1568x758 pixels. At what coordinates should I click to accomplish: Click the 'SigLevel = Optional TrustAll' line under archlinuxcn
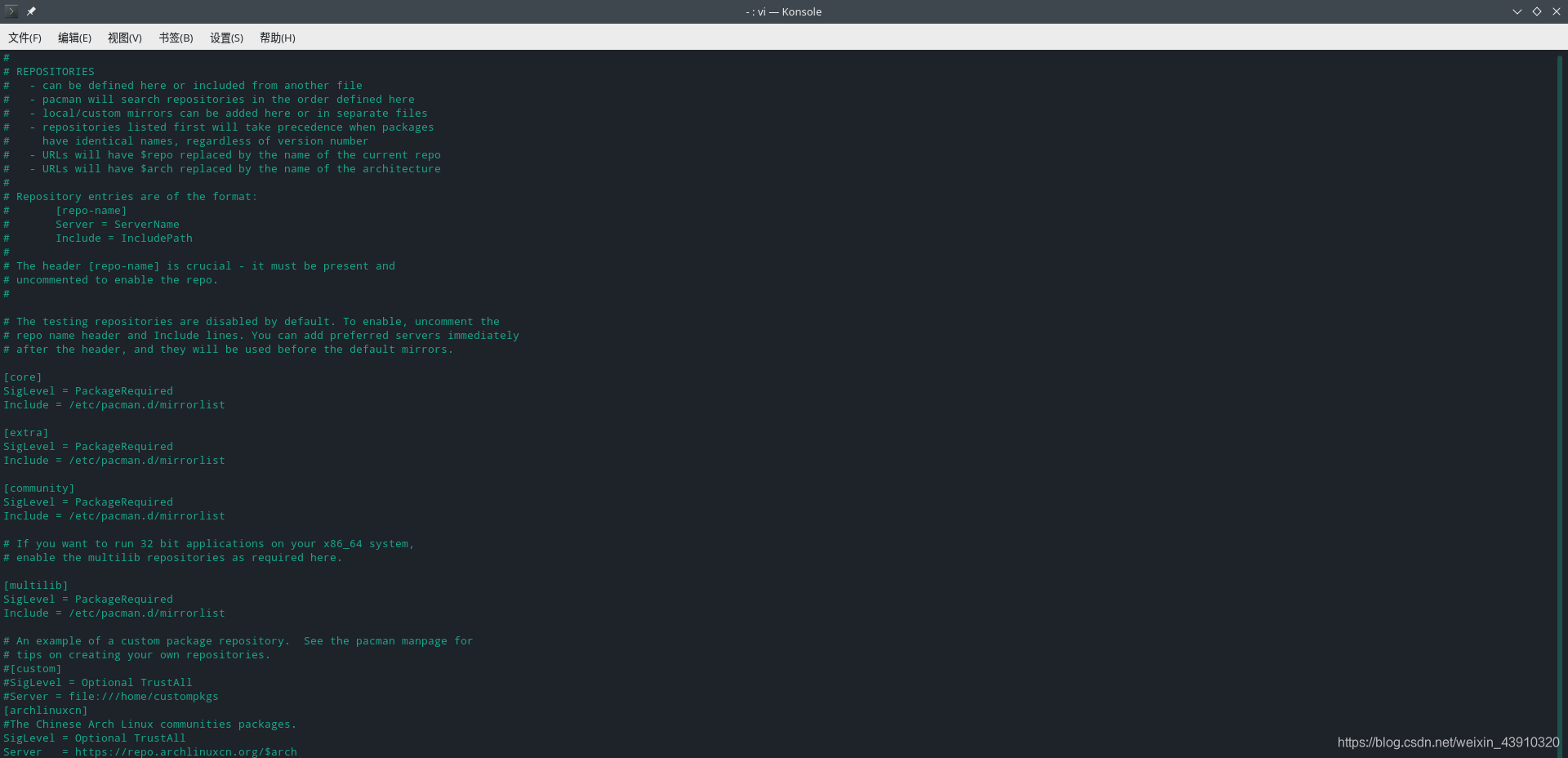tap(95, 738)
